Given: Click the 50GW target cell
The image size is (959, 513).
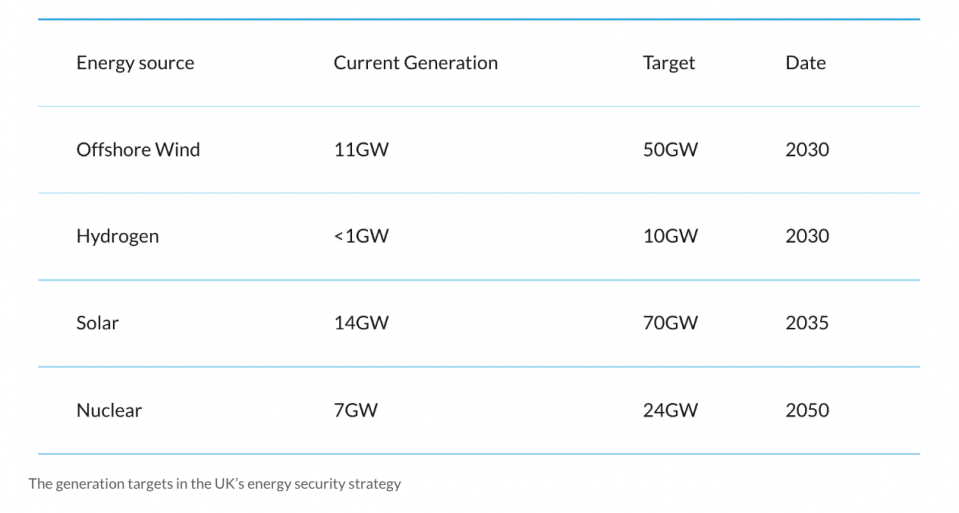Looking at the screenshot, I should (670, 150).
